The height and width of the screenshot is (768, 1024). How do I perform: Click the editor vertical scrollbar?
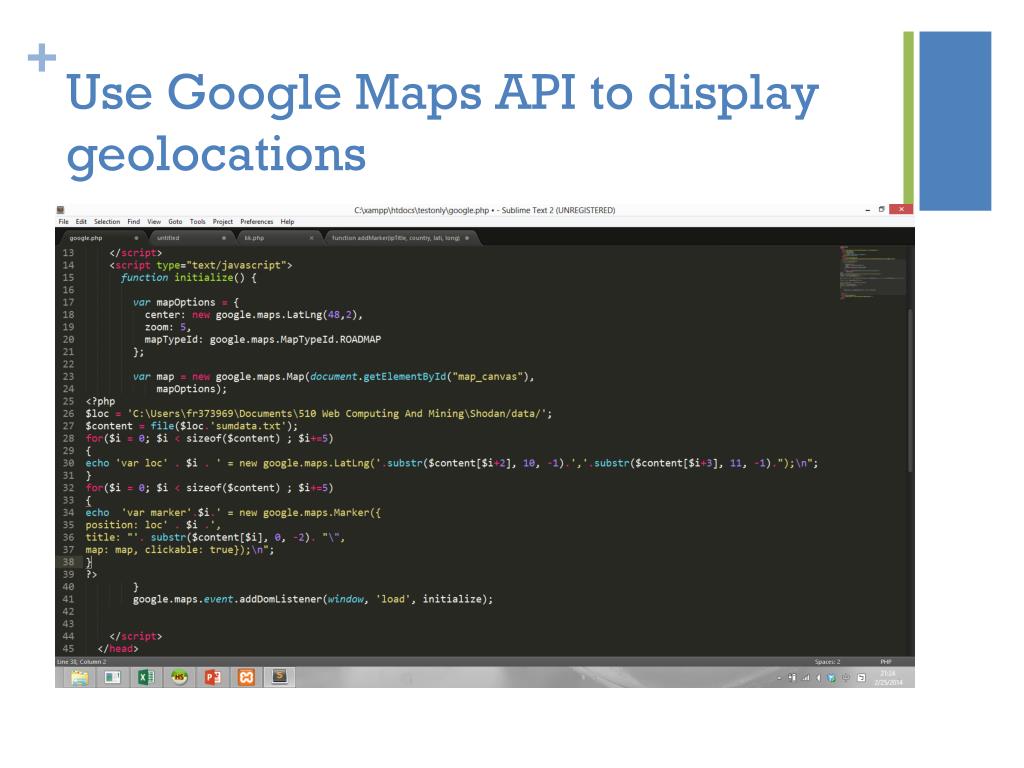pyautogui.click(x=910, y=391)
